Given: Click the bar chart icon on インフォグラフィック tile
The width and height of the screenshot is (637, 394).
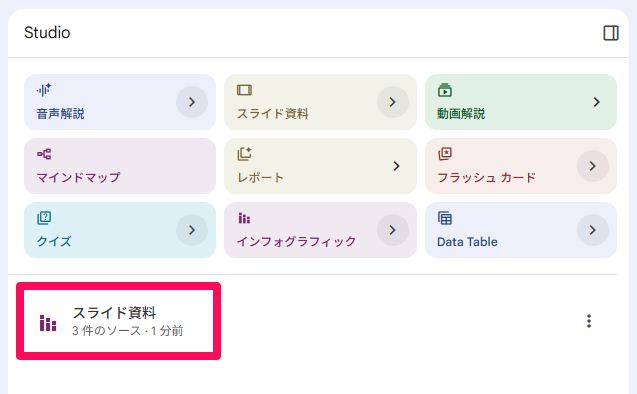Looking at the screenshot, I should click(x=244, y=218).
